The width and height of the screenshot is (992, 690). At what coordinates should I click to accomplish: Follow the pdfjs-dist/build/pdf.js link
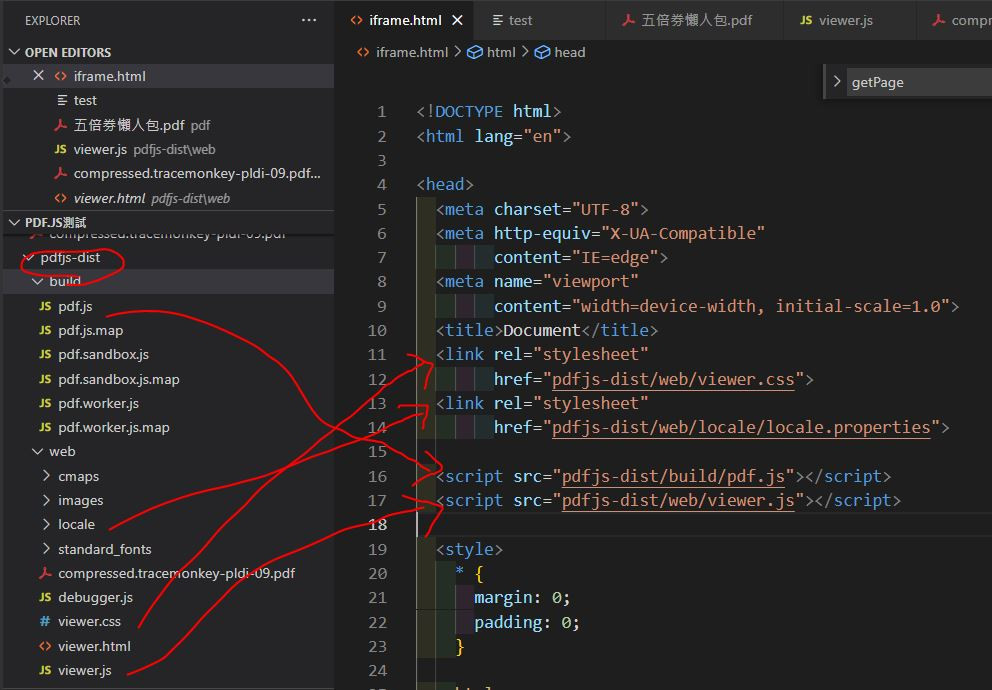click(x=673, y=476)
